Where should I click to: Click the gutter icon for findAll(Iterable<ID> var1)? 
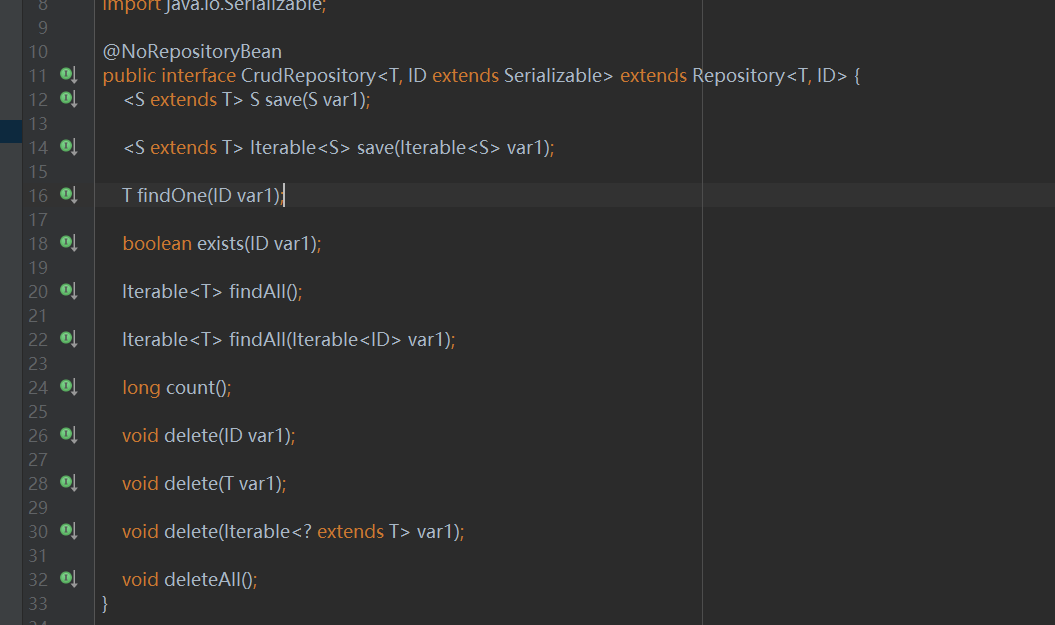pyautogui.click(x=68, y=339)
